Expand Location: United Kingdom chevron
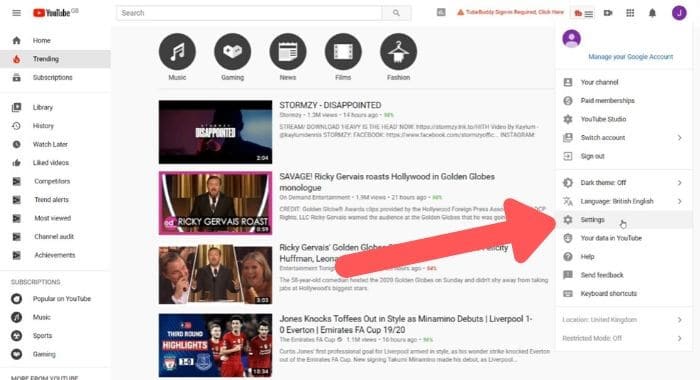Viewport: 700px width, 380px height. coord(679,320)
